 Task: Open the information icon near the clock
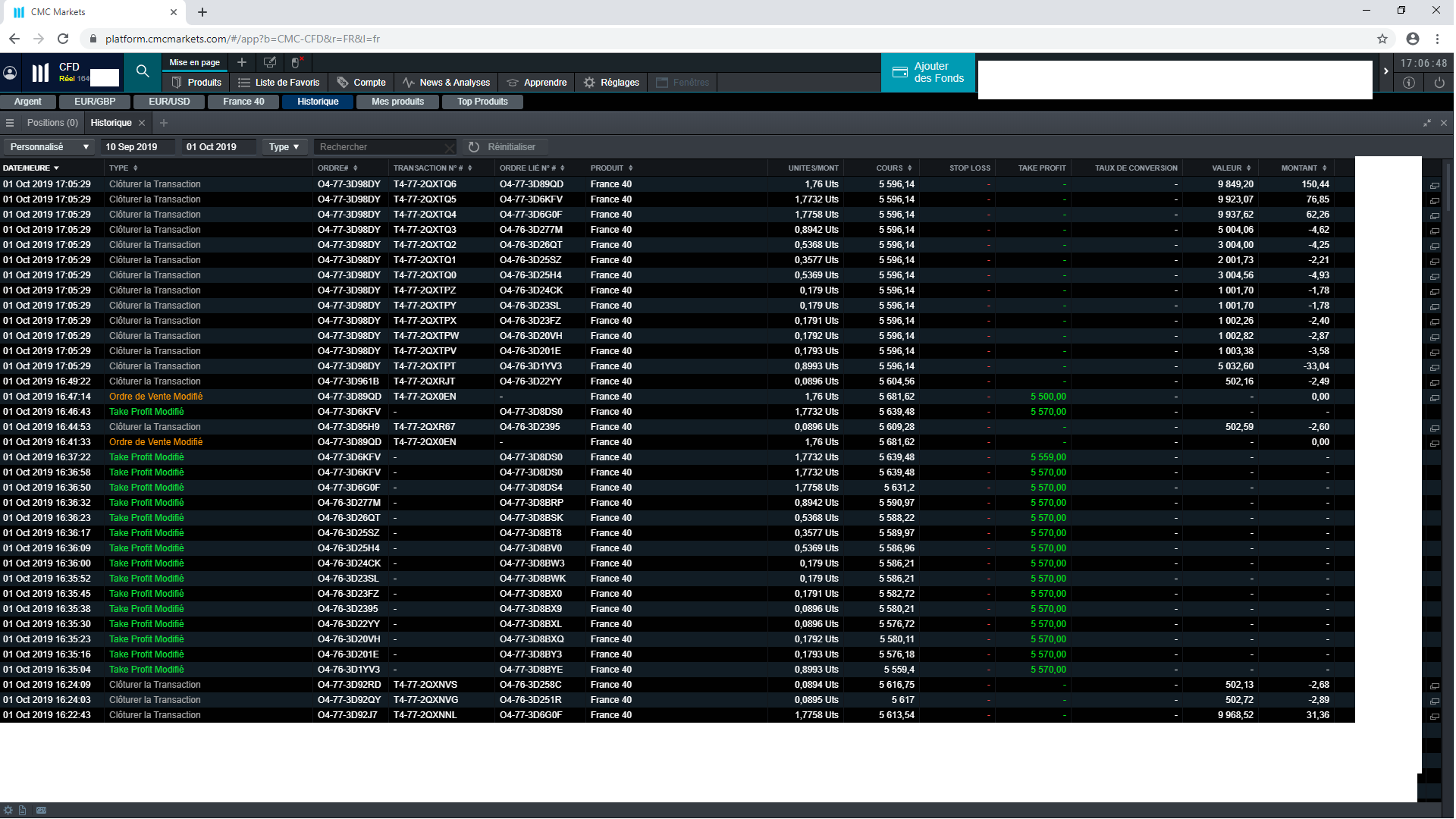[x=1408, y=83]
